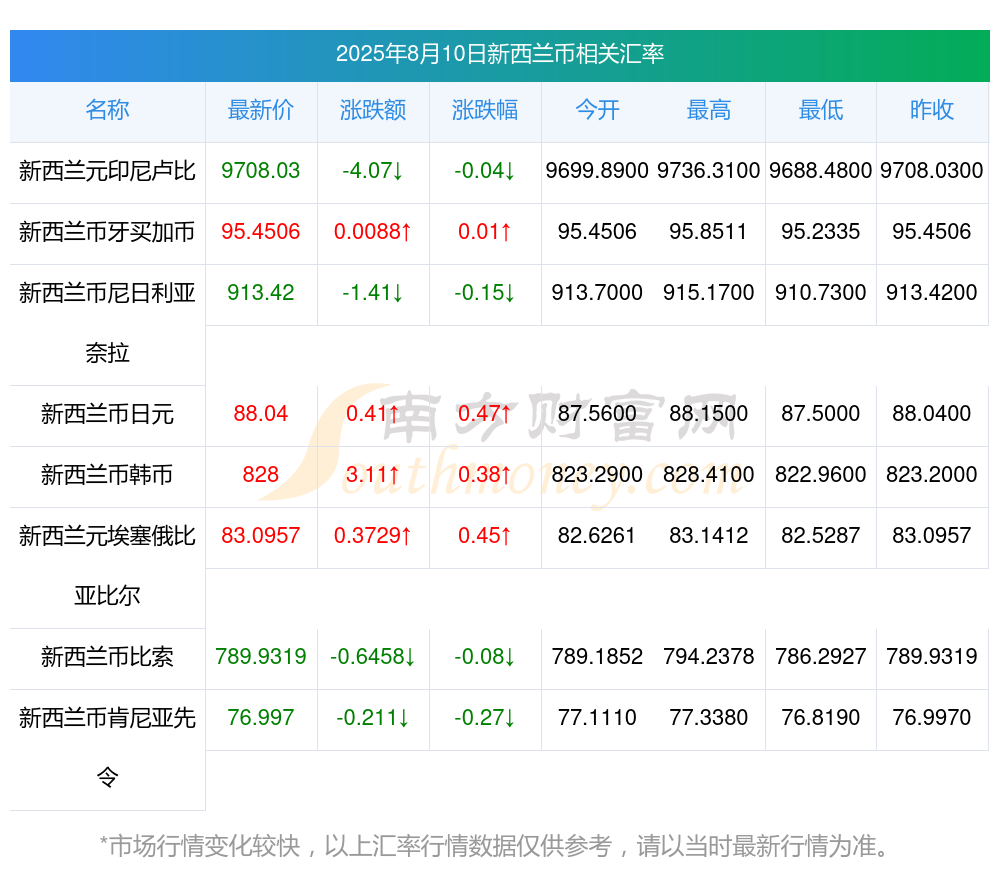
Task: Select the percent change -0.08↓
Action: [x=485, y=657]
